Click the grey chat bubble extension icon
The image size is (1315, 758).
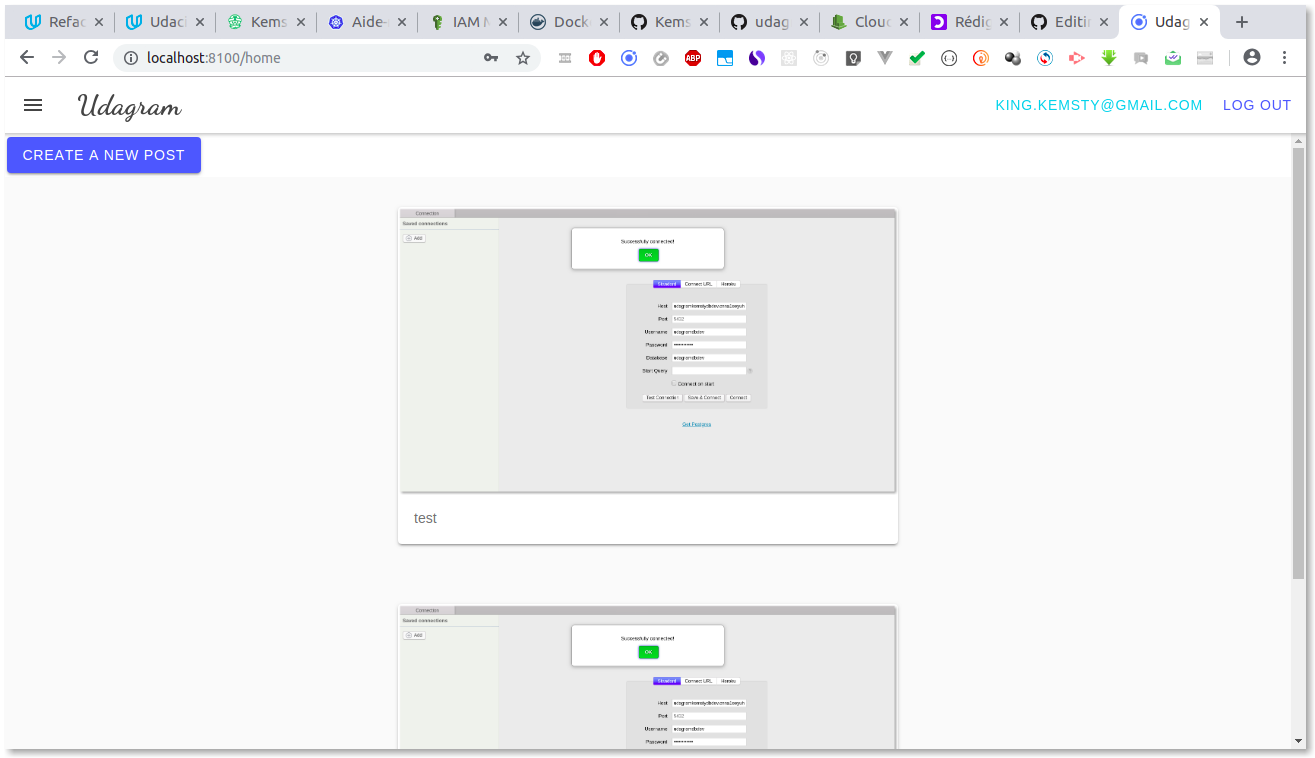coord(1141,58)
